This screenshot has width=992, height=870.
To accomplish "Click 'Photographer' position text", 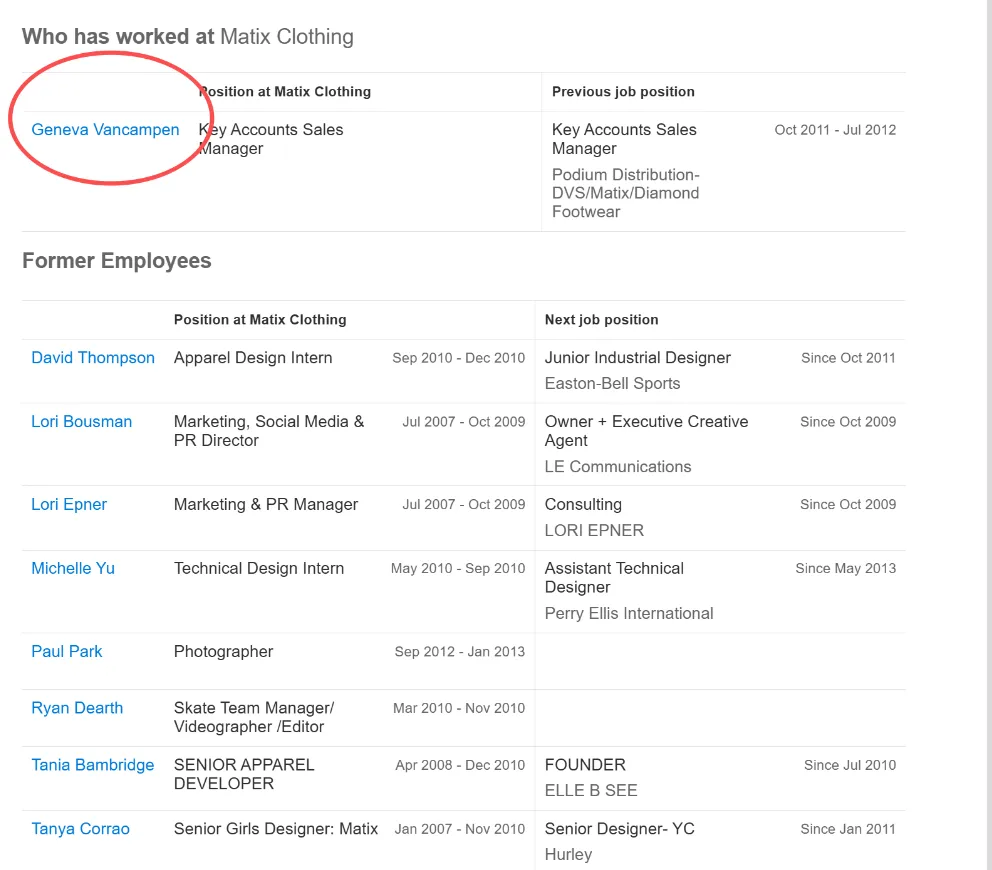I will [223, 651].
